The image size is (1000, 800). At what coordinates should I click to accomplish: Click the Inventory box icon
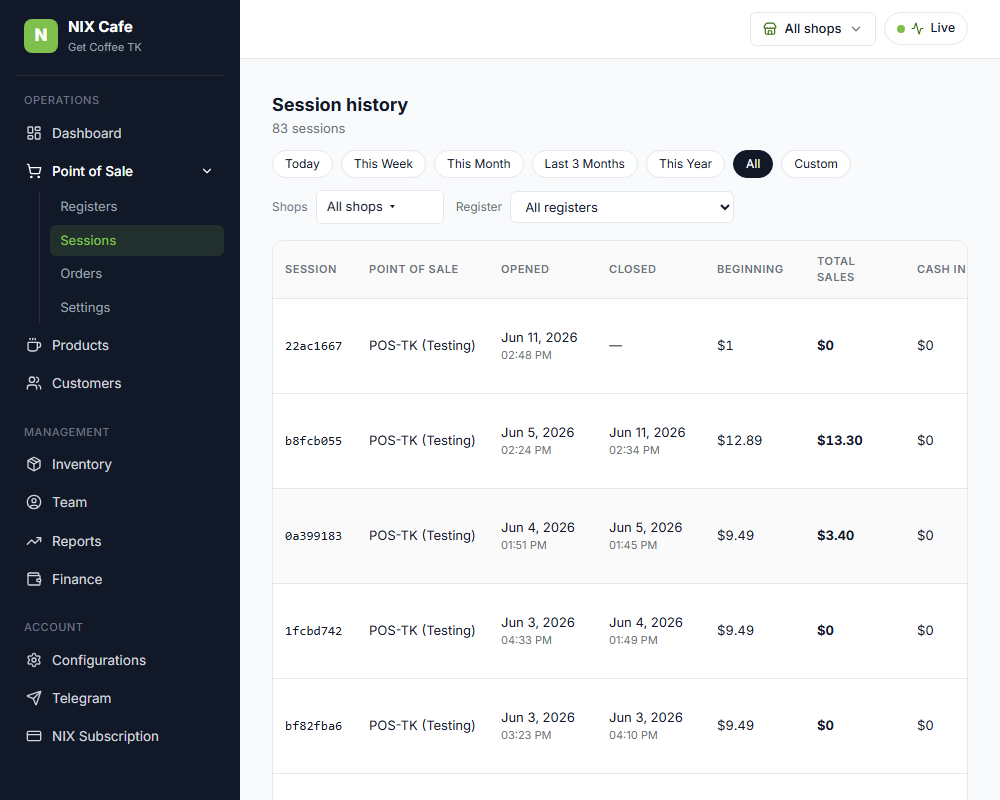point(34,464)
